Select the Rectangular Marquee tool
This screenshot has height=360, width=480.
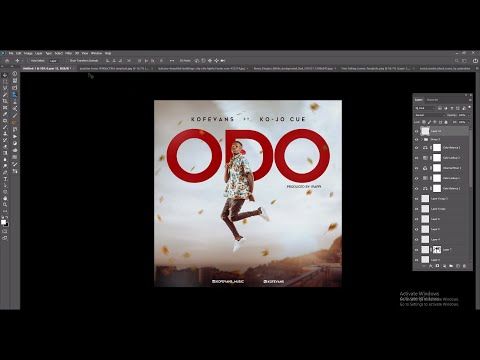click(5, 81)
